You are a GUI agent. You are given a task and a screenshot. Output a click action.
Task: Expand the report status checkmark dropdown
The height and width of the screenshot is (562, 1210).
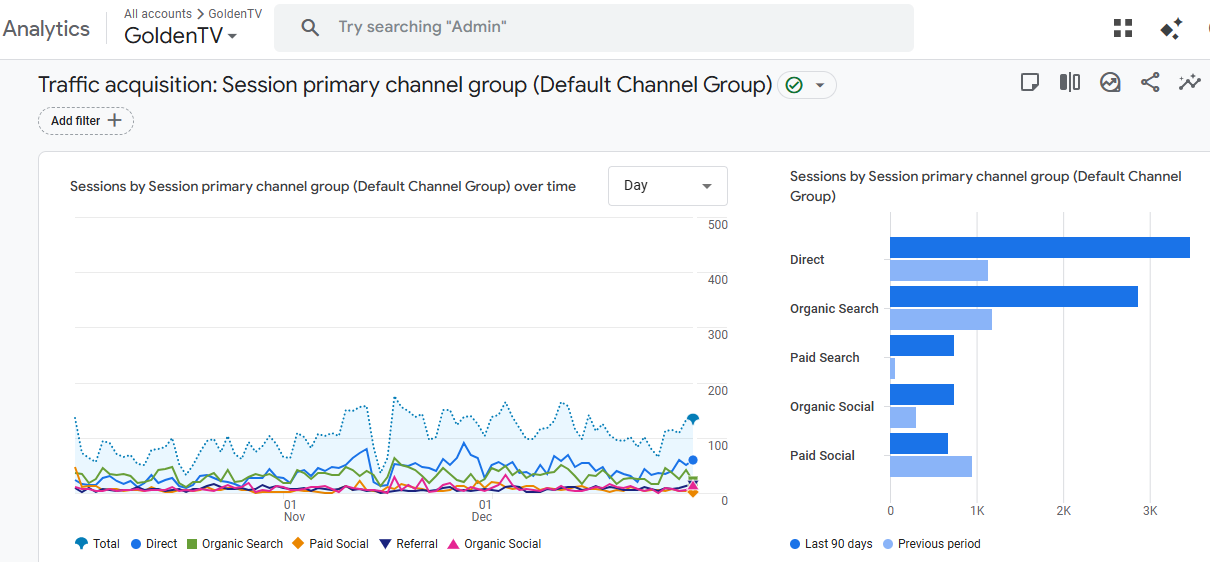point(807,86)
